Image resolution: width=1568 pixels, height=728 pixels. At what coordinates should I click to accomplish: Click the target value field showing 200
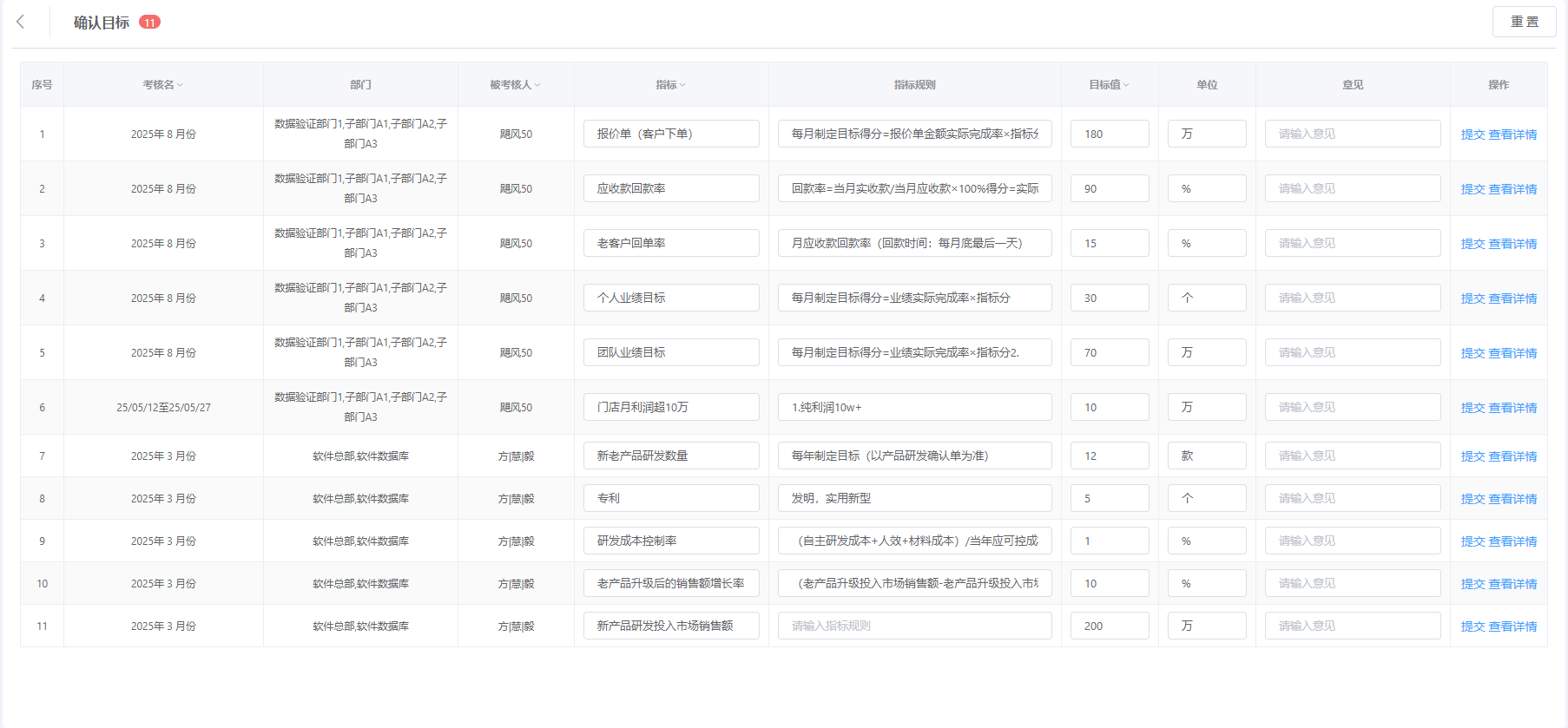click(1110, 626)
